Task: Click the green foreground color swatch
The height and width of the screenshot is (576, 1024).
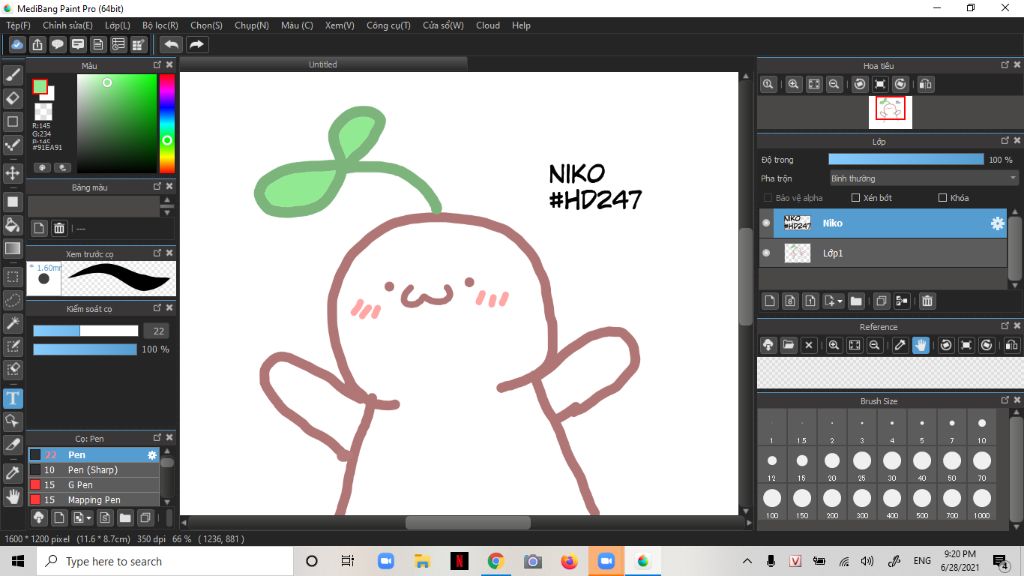Action: (x=40, y=87)
